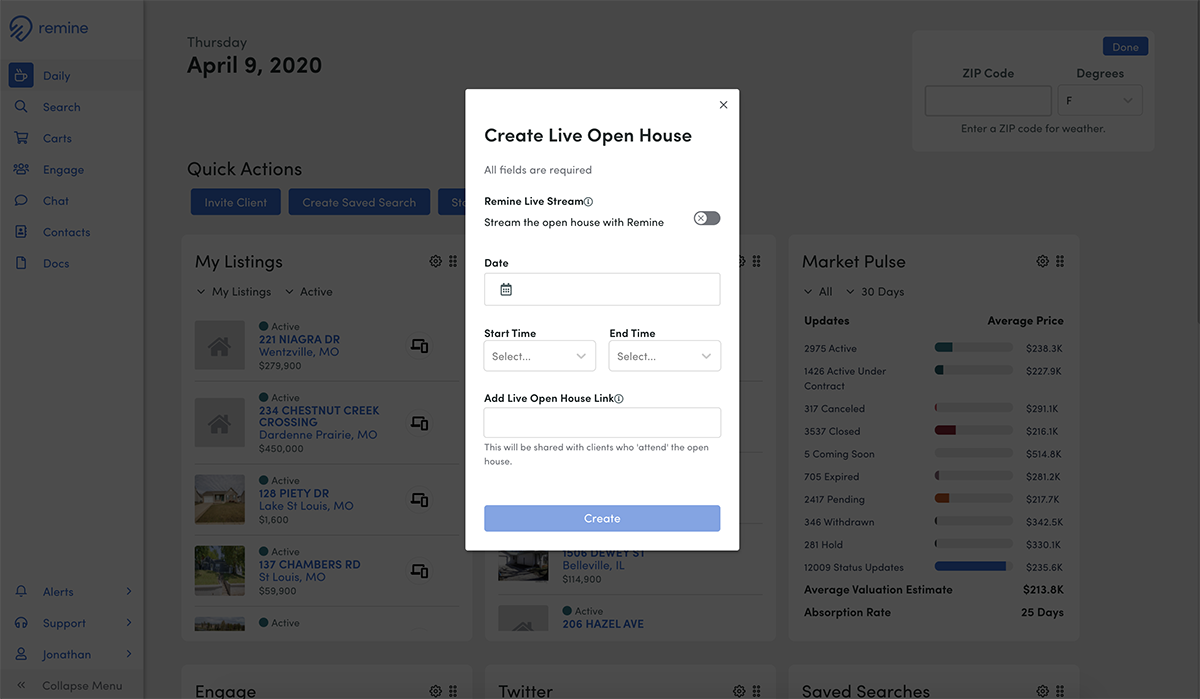The image size is (1200, 699).
Task: Click the Live Open House Link input field
Action: [x=602, y=422]
